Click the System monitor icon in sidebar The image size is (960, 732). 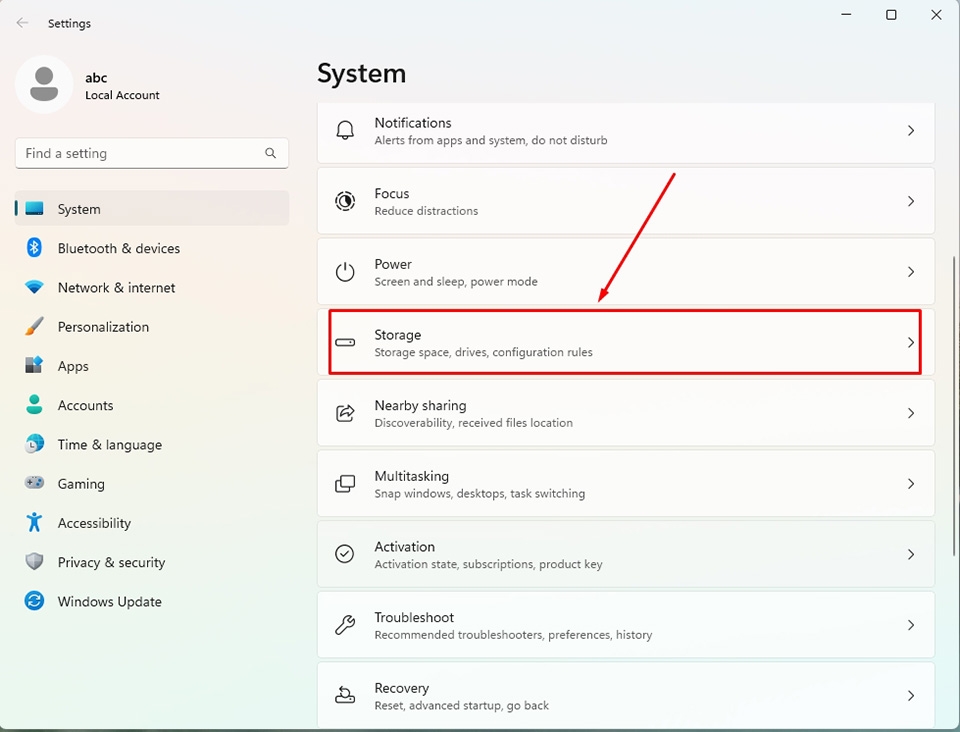click(x=34, y=209)
